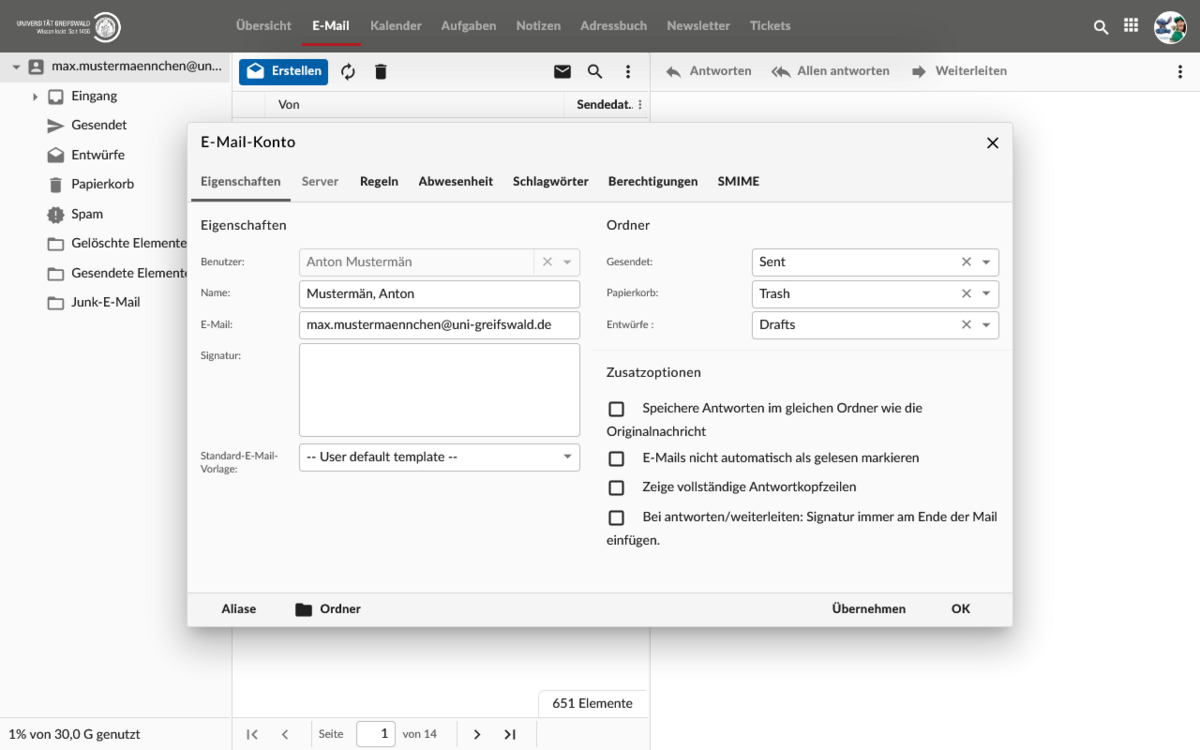1200x750 pixels.
Task: Expand the Standard-E-Mail-Vorlage dropdown
Action: click(x=567, y=457)
